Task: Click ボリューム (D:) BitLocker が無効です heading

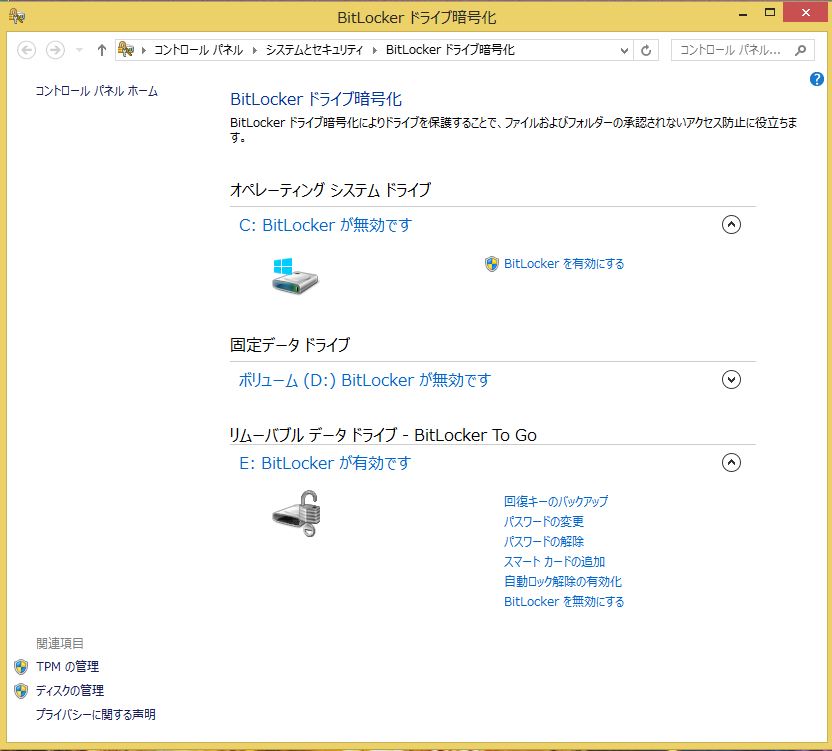Action: [365, 380]
